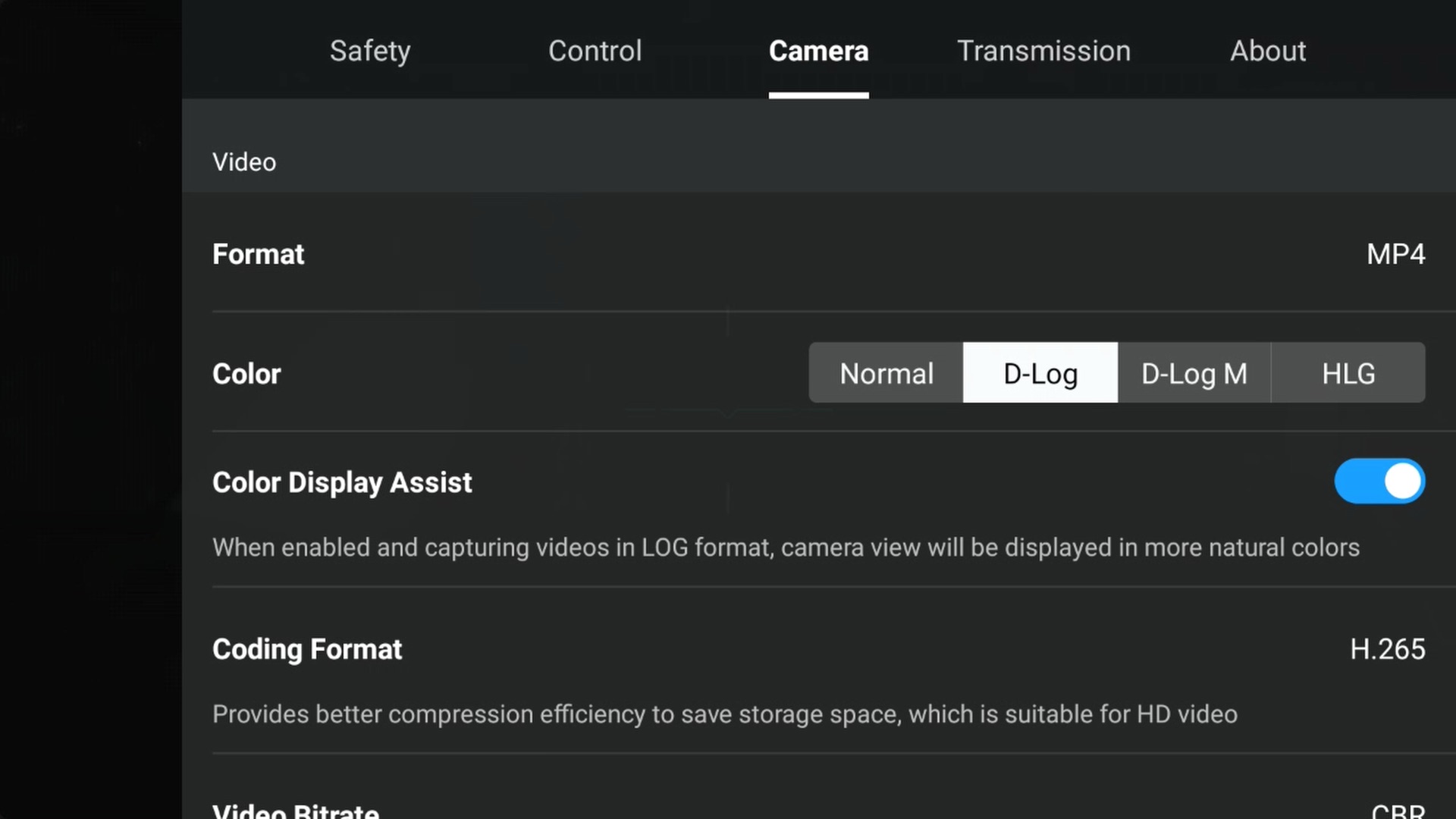
Task: Change the H.265 coding format value
Action: tap(1387, 649)
